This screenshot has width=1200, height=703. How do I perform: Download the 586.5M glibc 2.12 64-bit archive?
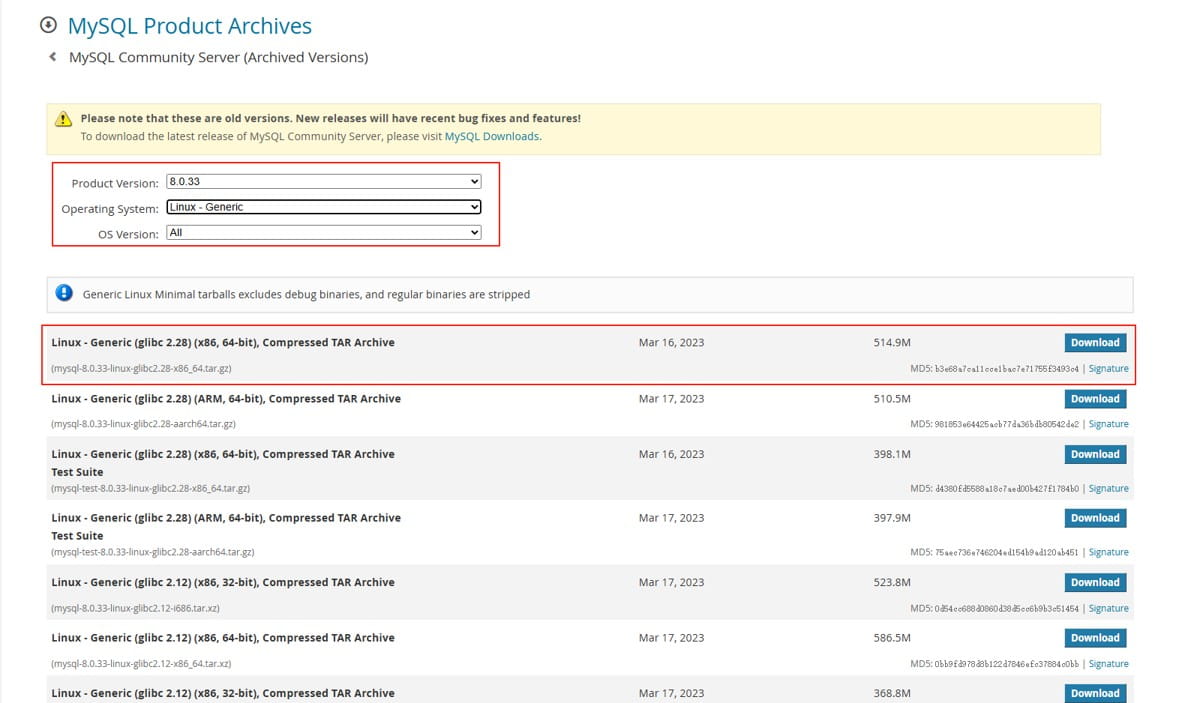(x=1095, y=638)
